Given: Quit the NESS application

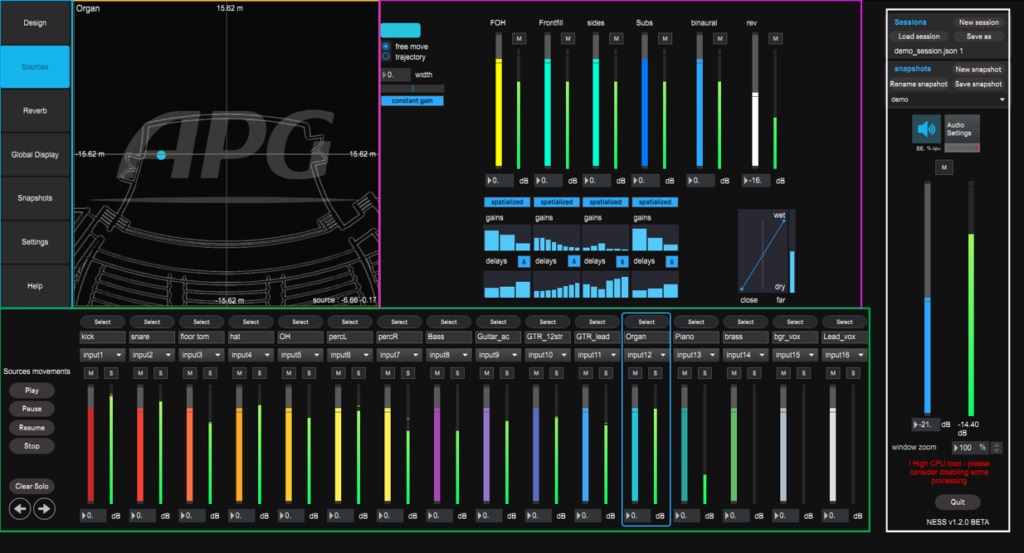Looking at the screenshot, I should tap(957, 502).
